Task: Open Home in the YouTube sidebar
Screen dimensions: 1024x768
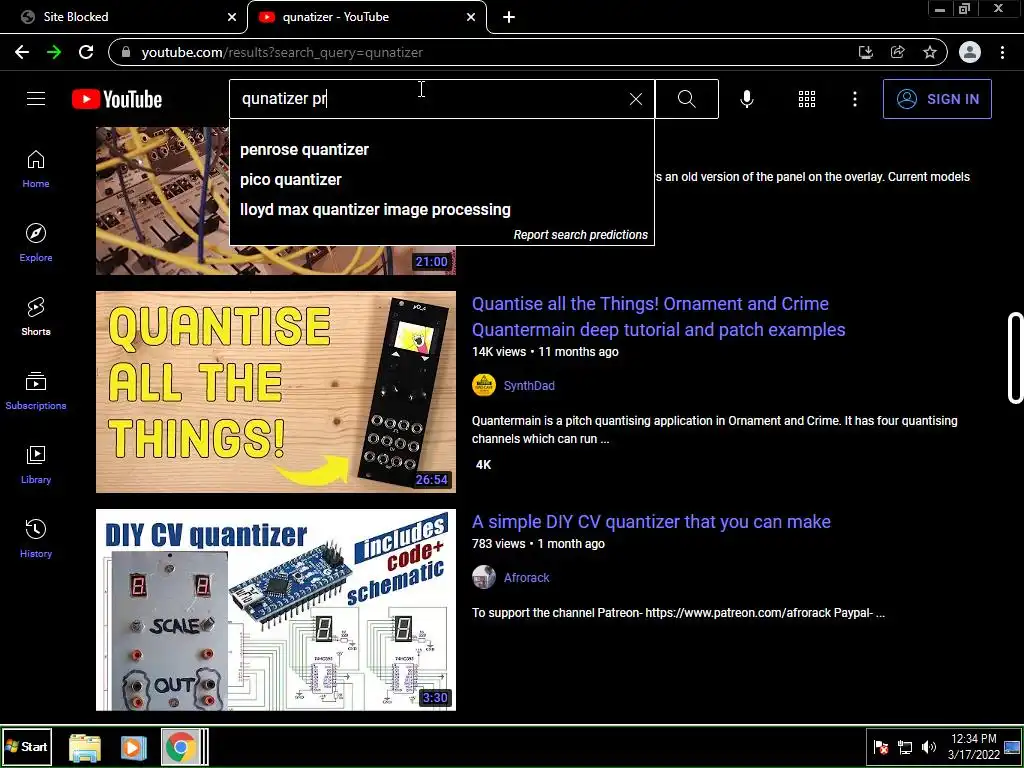Action: coord(36,169)
